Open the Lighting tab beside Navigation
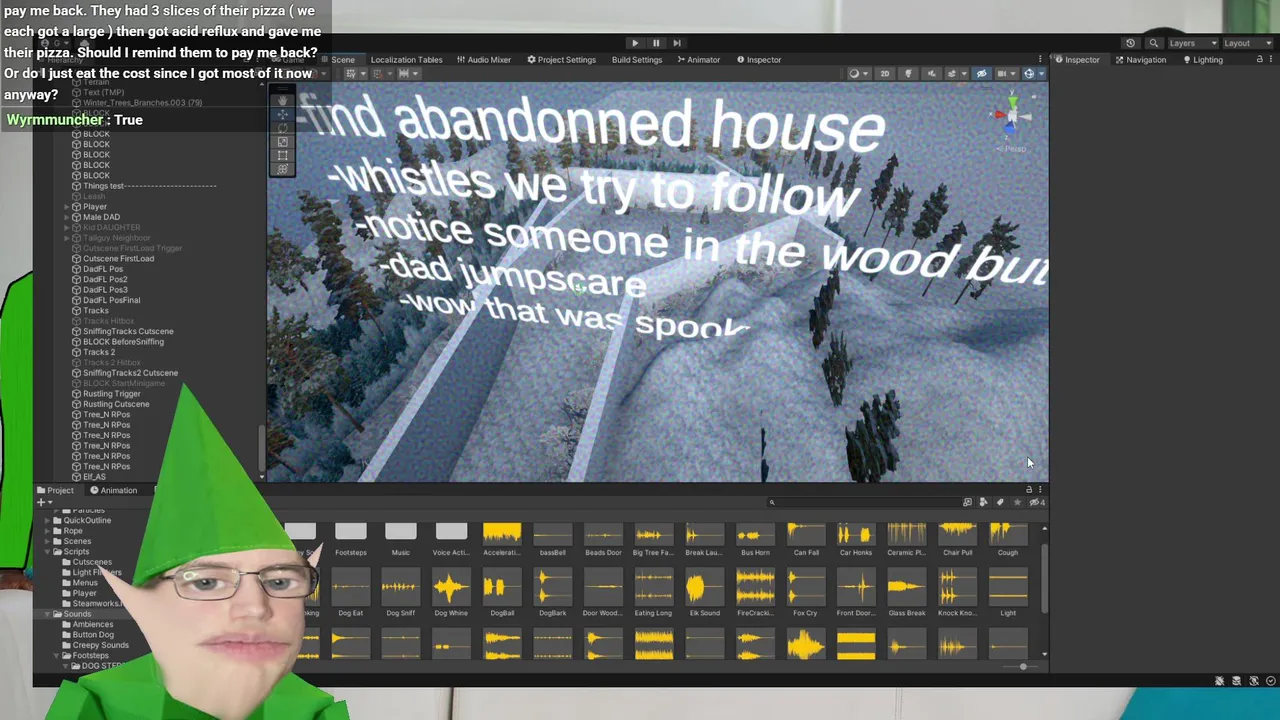This screenshot has width=1280, height=720. tap(1203, 59)
